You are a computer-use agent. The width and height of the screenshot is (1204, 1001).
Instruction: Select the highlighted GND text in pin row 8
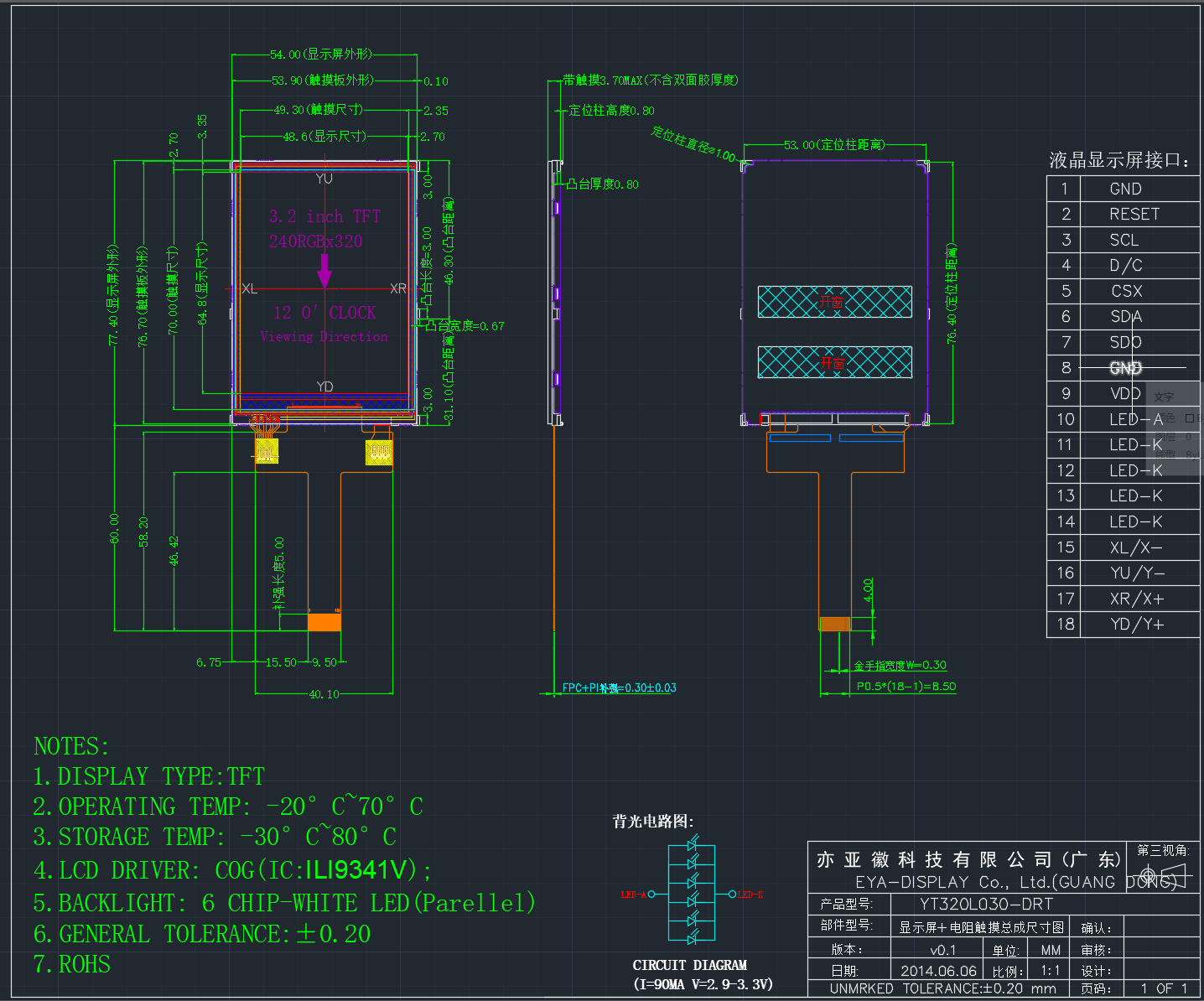pyautogui.click(x=1125, y=367)
